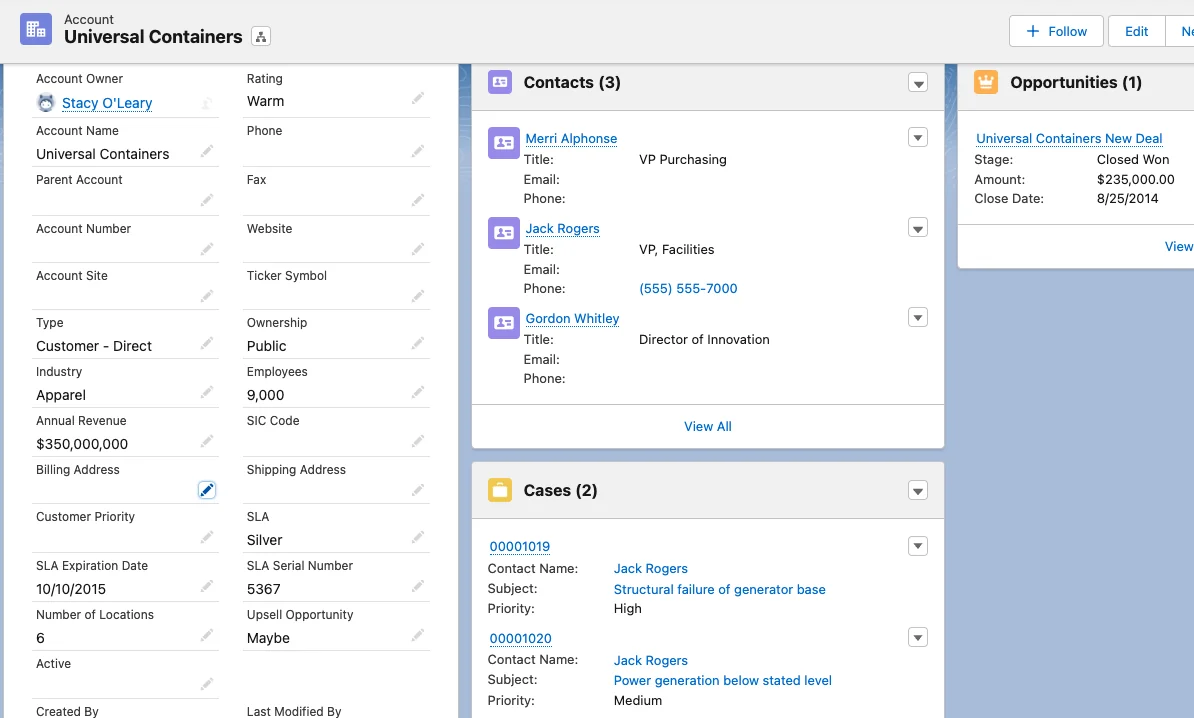The width and height of the screenshot is (1194, 718).
Task: Edit Account Number via pencil icon
Action: 206,249
